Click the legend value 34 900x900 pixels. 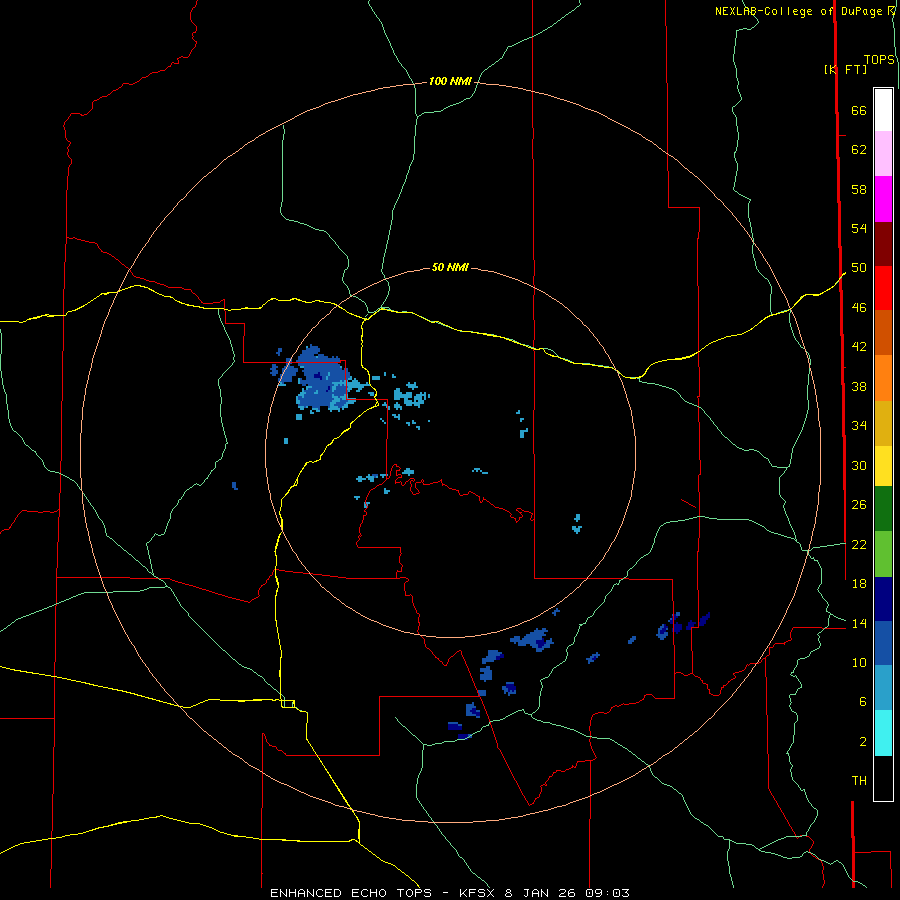click(859, 425)
